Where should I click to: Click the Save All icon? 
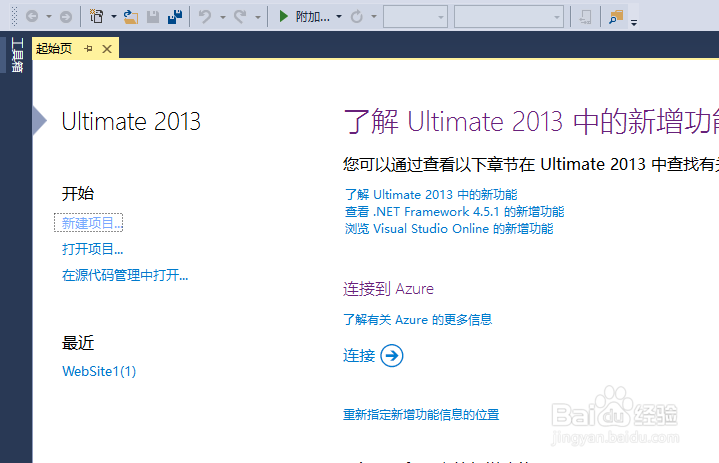(x=175, y=17)
